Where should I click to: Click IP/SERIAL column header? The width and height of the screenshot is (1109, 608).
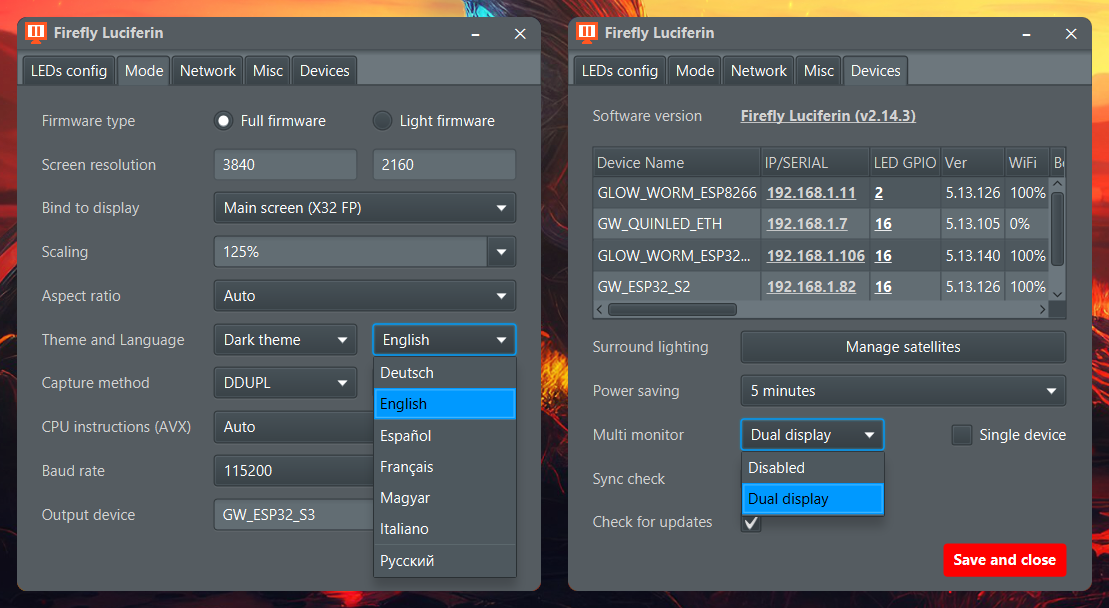(x=815, y=163)
